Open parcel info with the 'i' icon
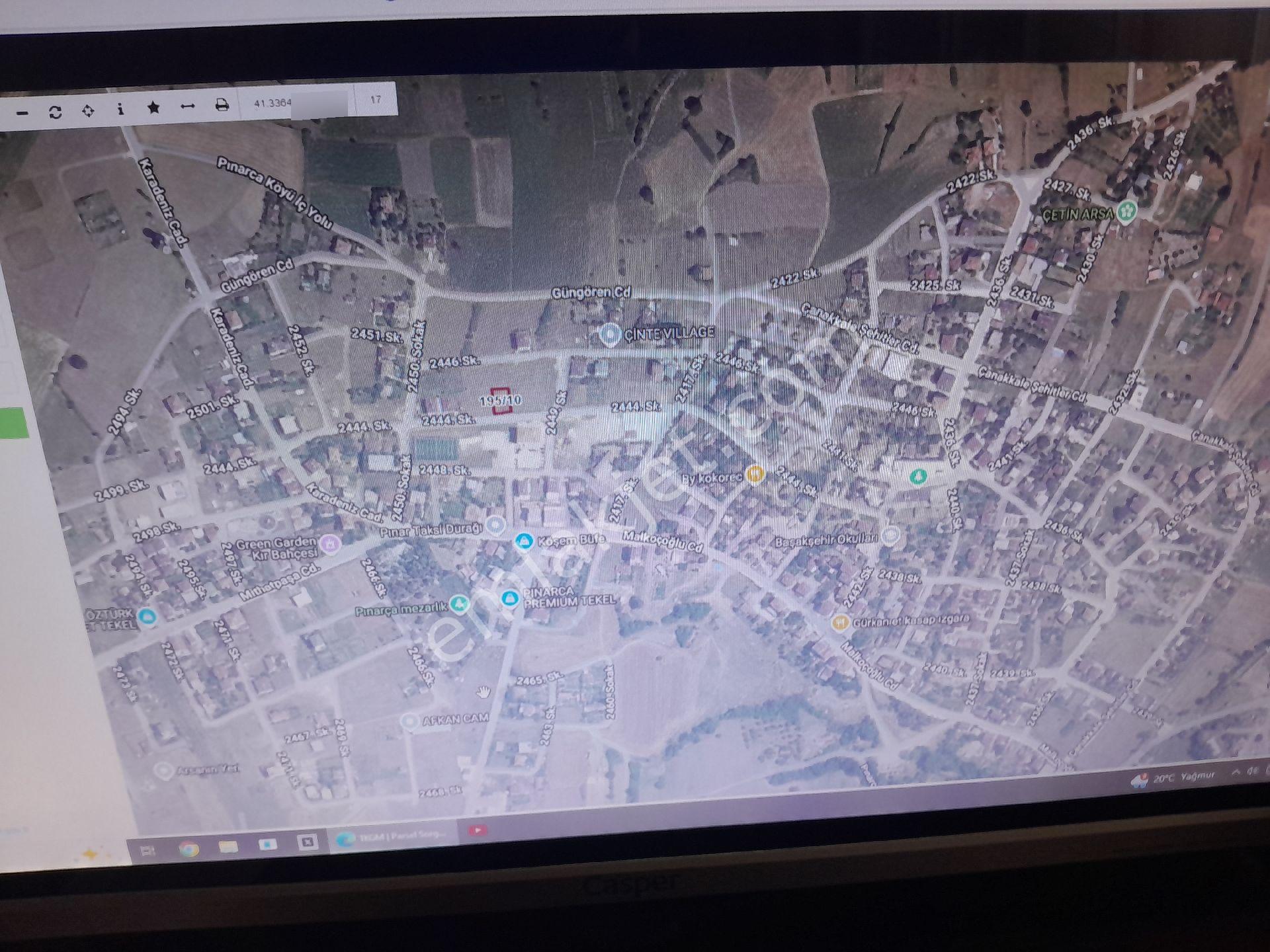 click(x=120, y=109)
